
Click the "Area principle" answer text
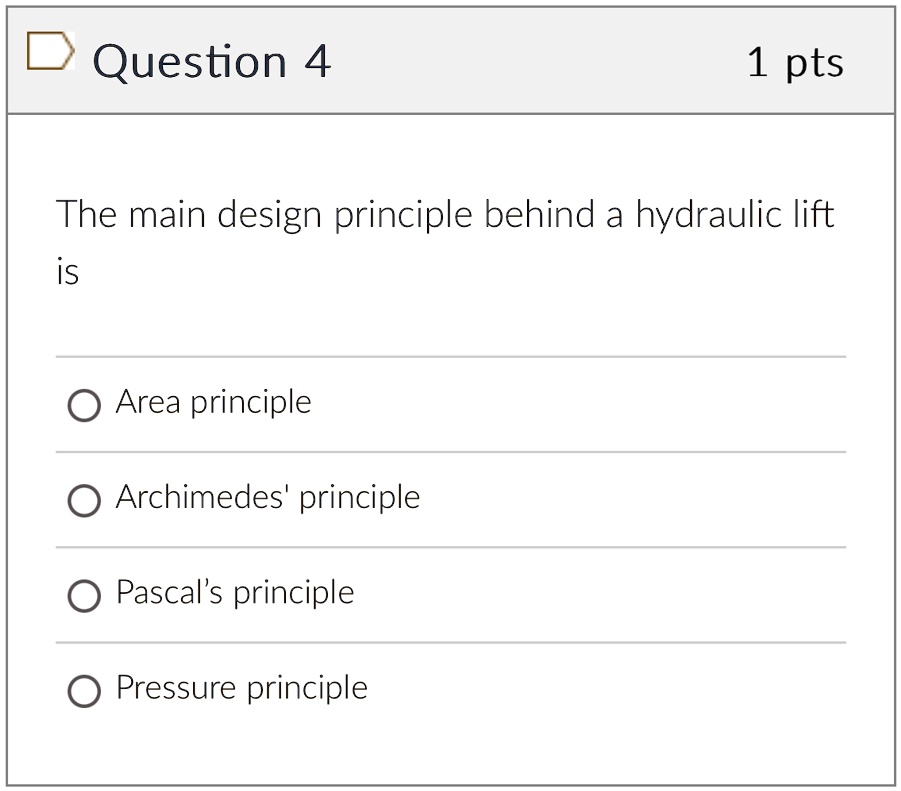pyautogui.click(x=213, y=402)
